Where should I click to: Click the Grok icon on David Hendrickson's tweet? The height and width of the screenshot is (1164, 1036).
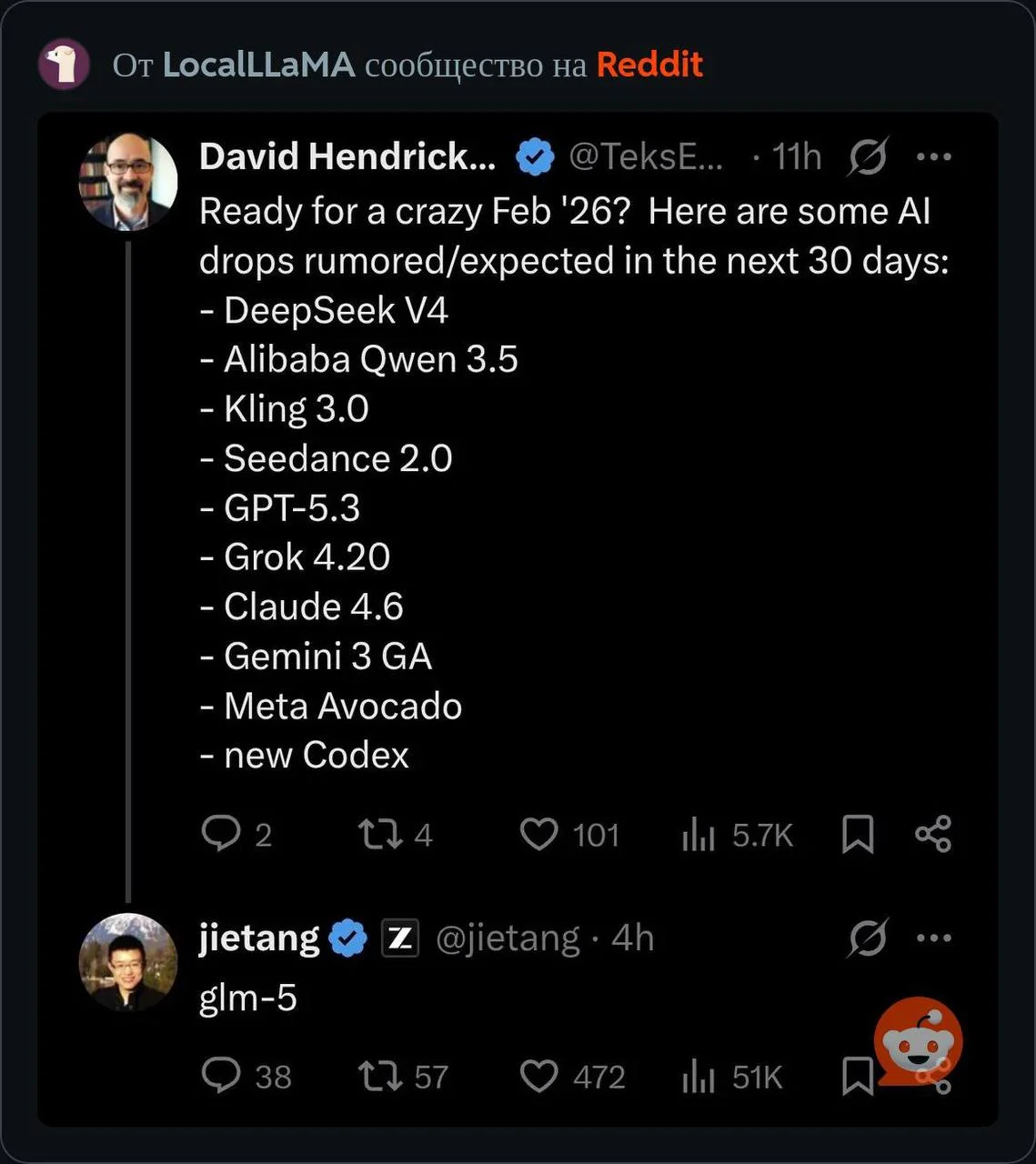tap(867, 158)
